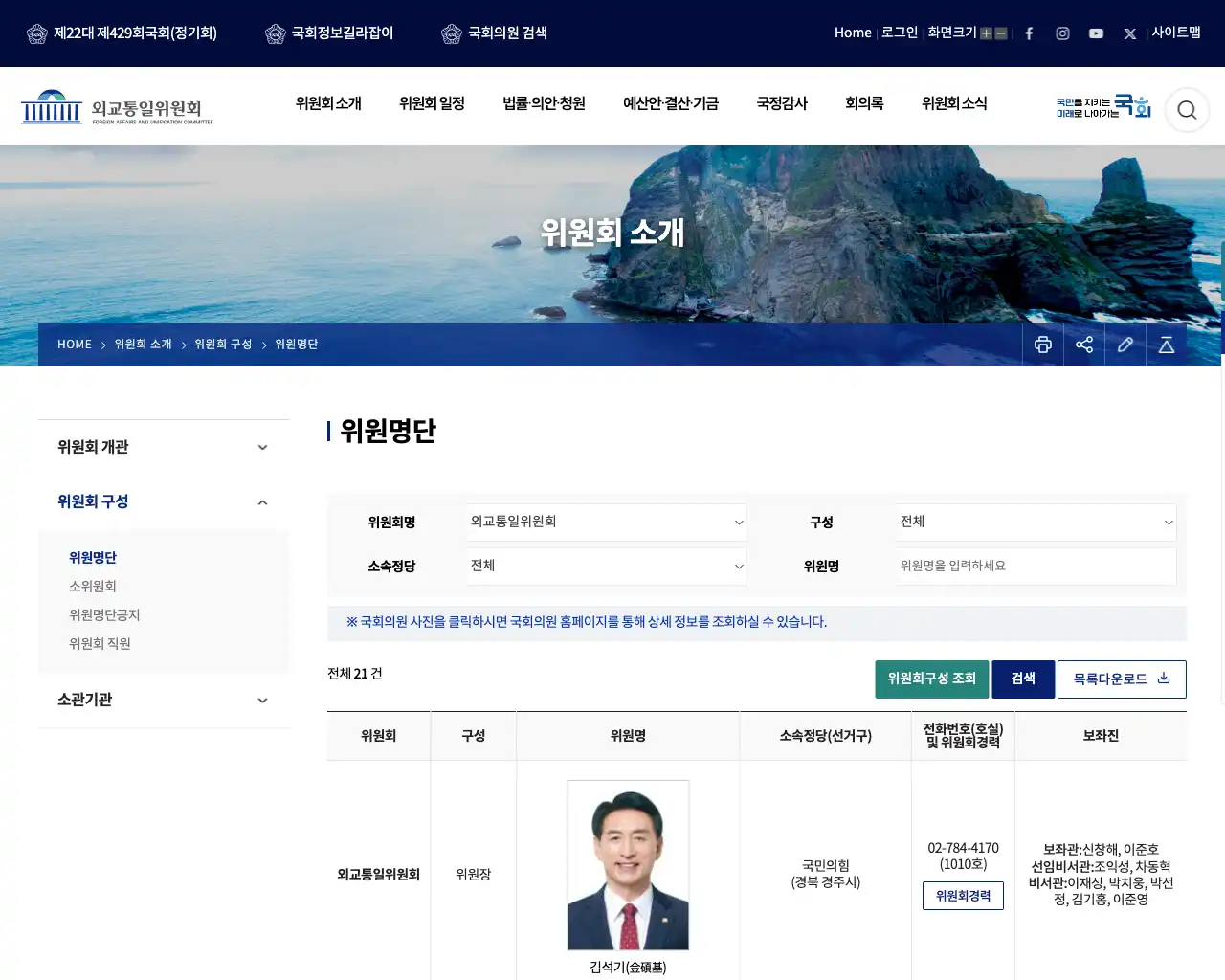Open the Facebook icon link
This screenshot has height=980, width=1225.
[x=1029, y=33]
